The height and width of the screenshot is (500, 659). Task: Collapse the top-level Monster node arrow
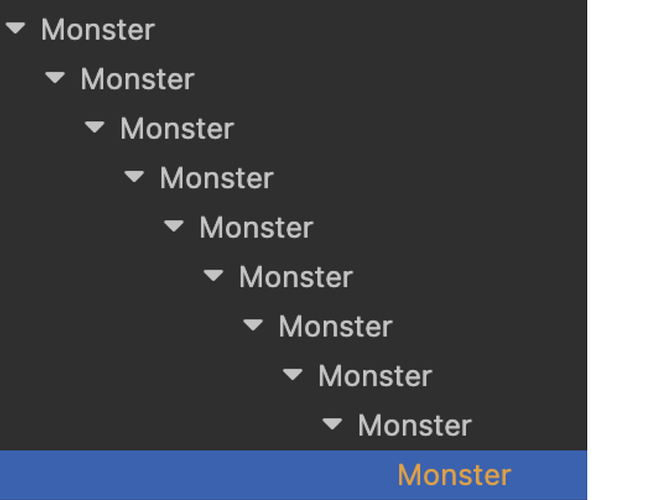(x=15, y=29)
